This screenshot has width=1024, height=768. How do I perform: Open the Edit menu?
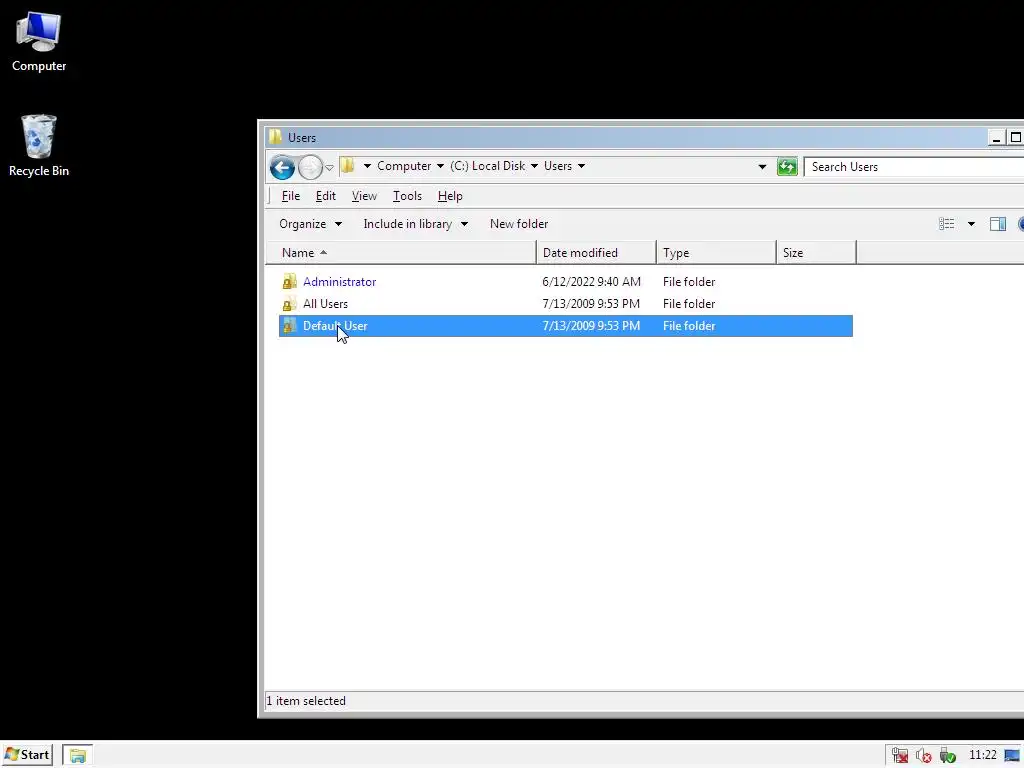[325, 196]
